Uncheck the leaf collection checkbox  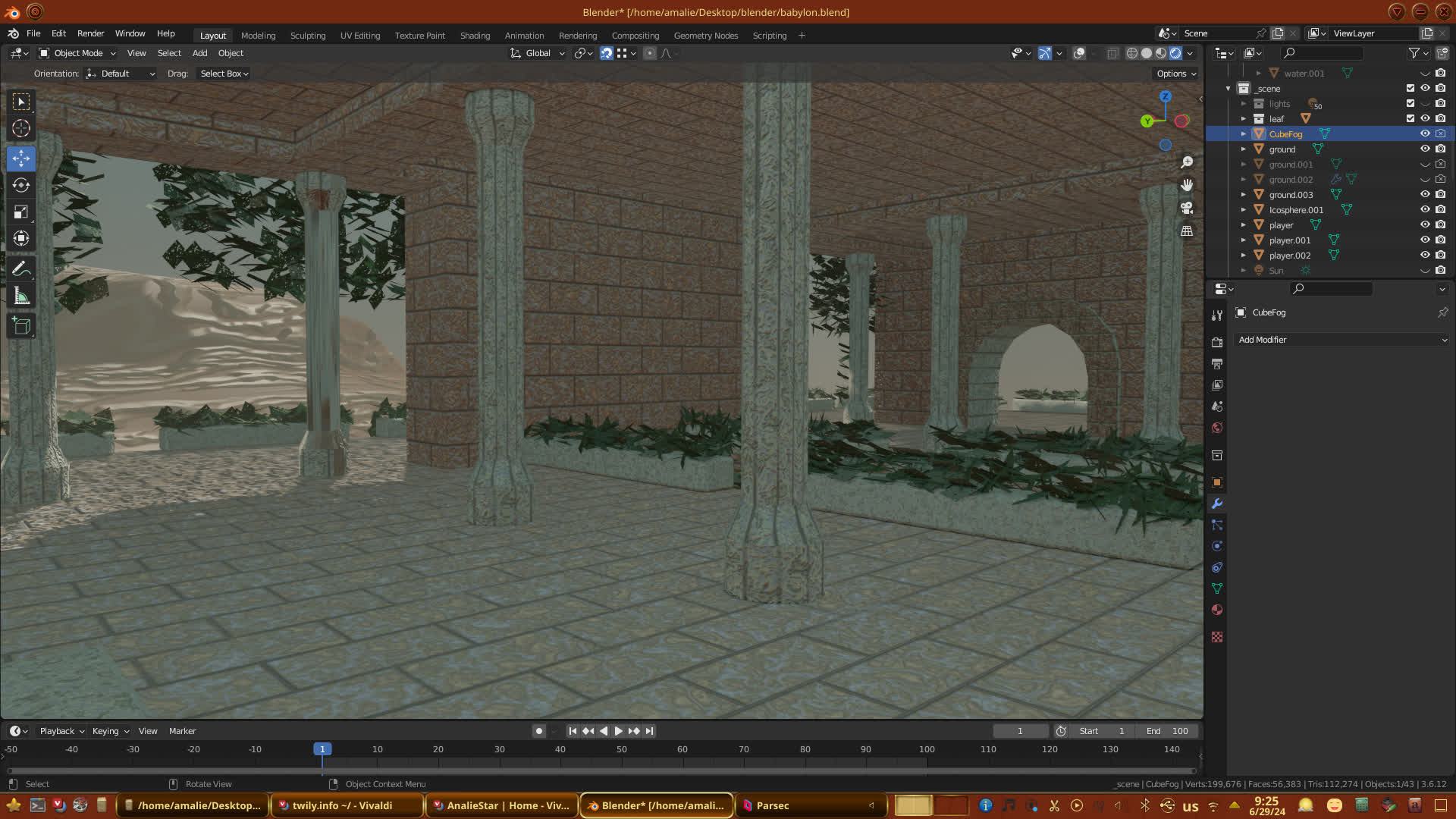coord(1410,119)
